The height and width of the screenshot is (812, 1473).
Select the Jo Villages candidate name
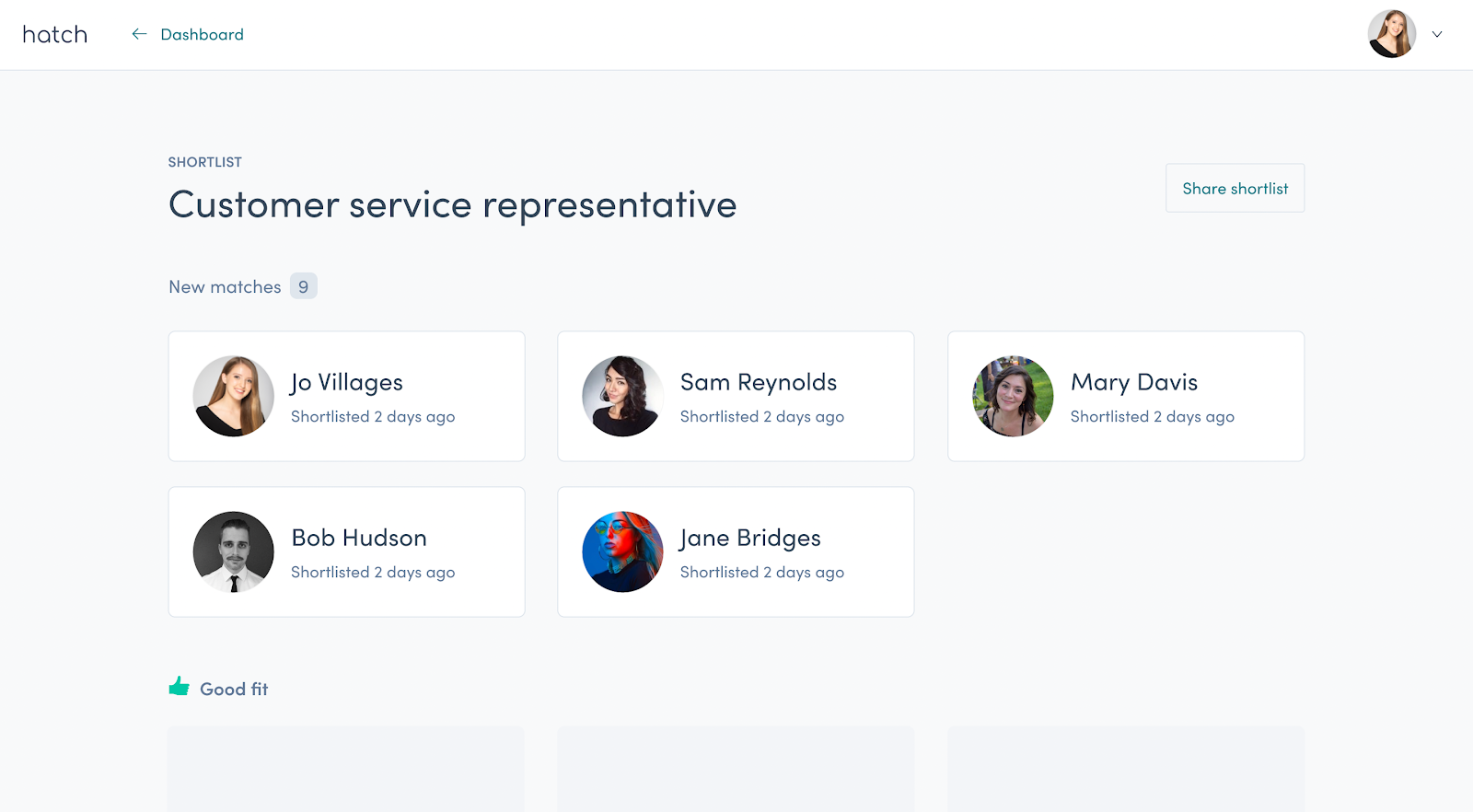[x=347, y=382]
